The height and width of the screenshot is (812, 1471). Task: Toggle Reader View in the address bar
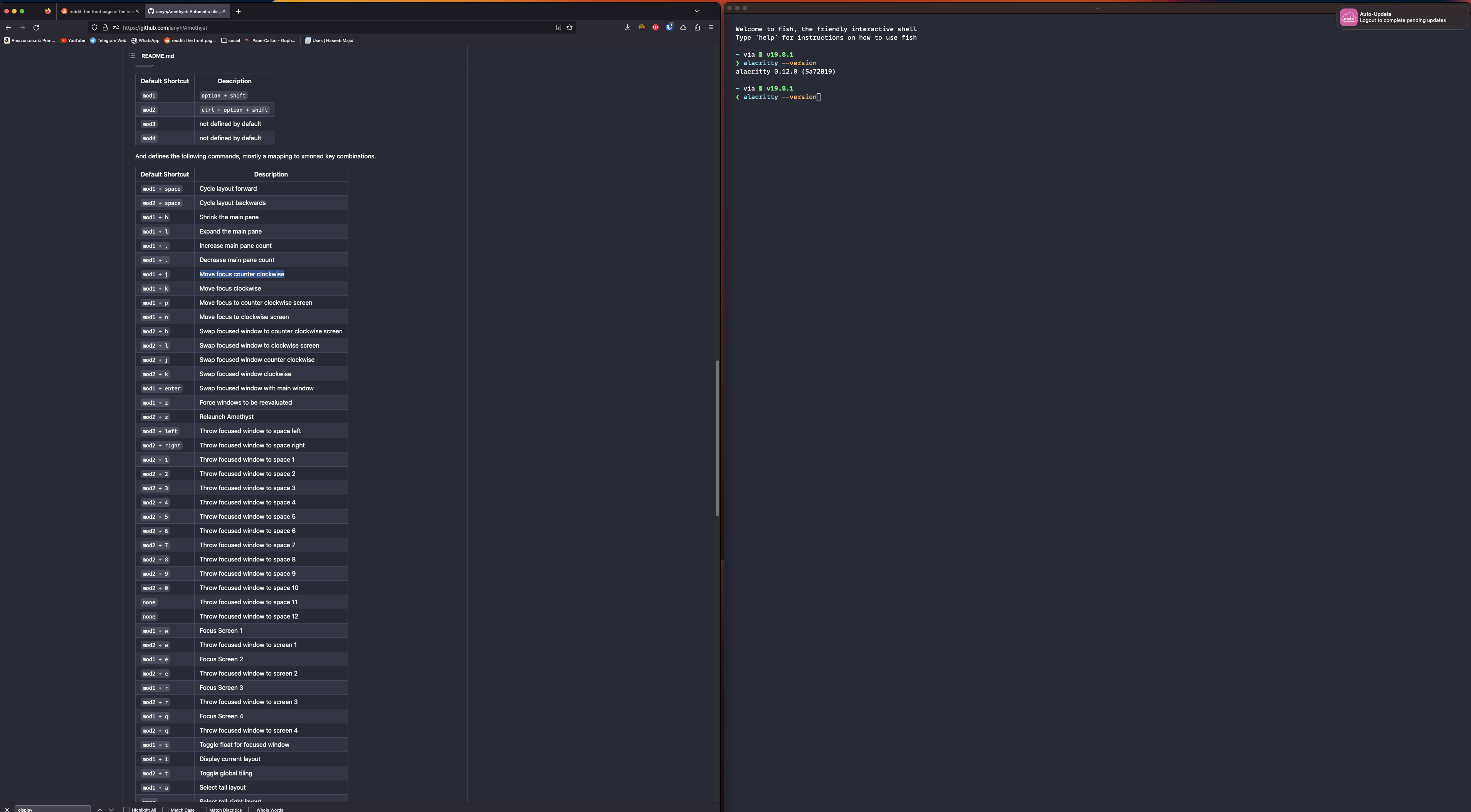click(558, 27)
